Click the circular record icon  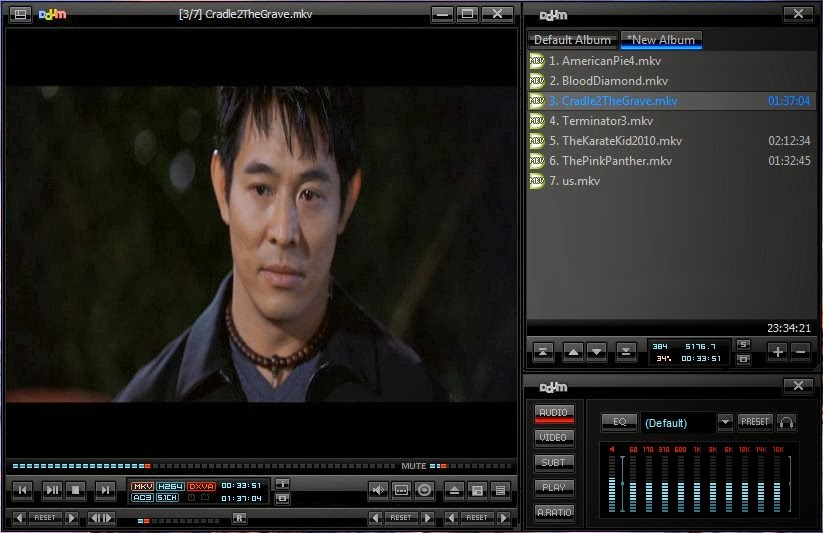pos(425,490)
